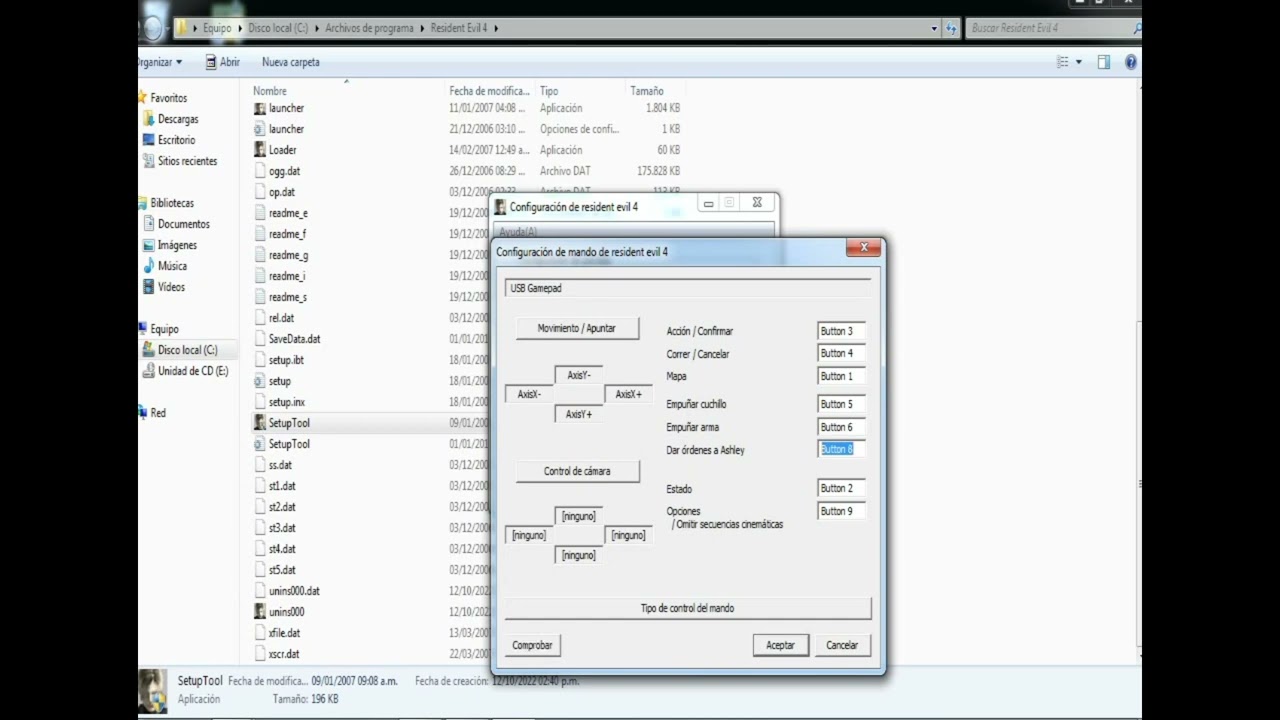Sort files by Tipo column
Screen dimensions: 1280x720
click(x=549, y=91)
